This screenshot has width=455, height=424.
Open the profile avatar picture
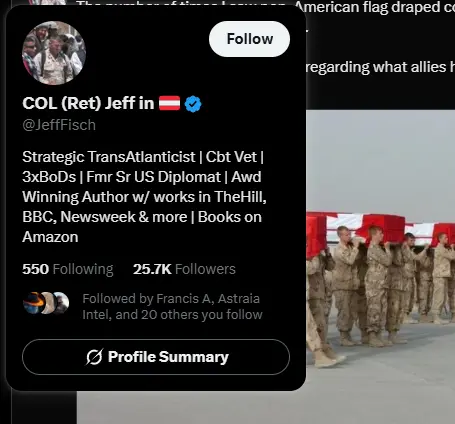(x=54, y=53)
